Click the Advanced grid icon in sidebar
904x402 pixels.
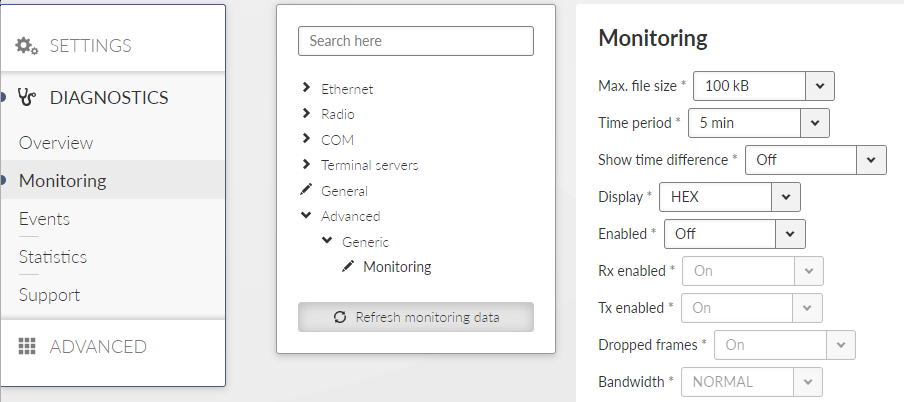click(x=27, y=346)
